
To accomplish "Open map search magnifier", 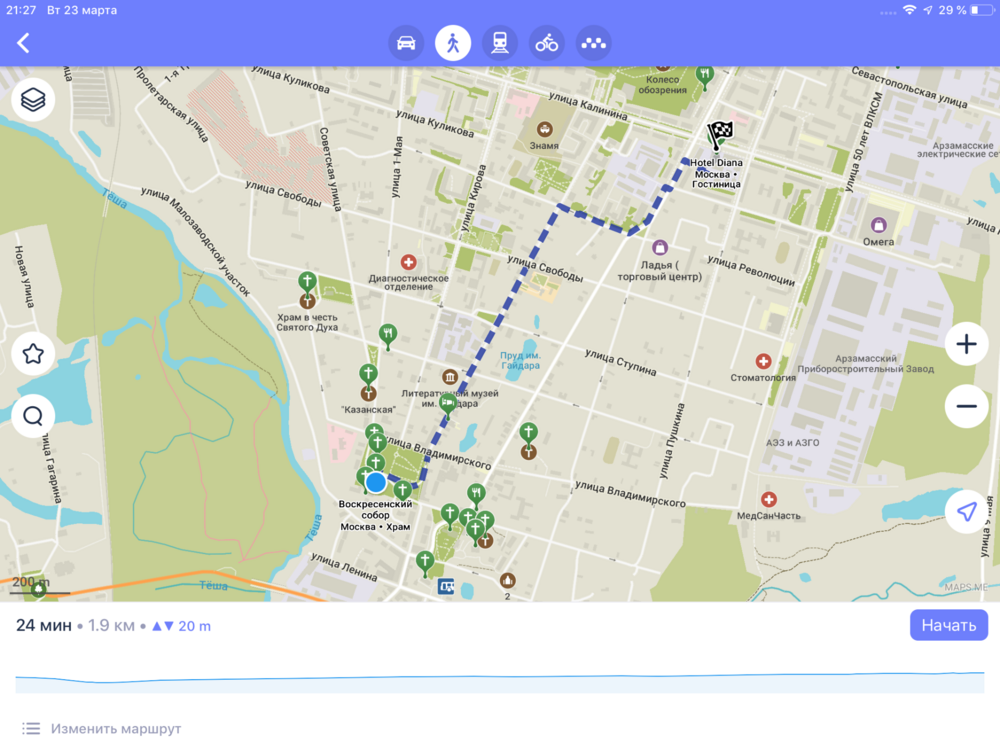I will click(x=33, y=416).
